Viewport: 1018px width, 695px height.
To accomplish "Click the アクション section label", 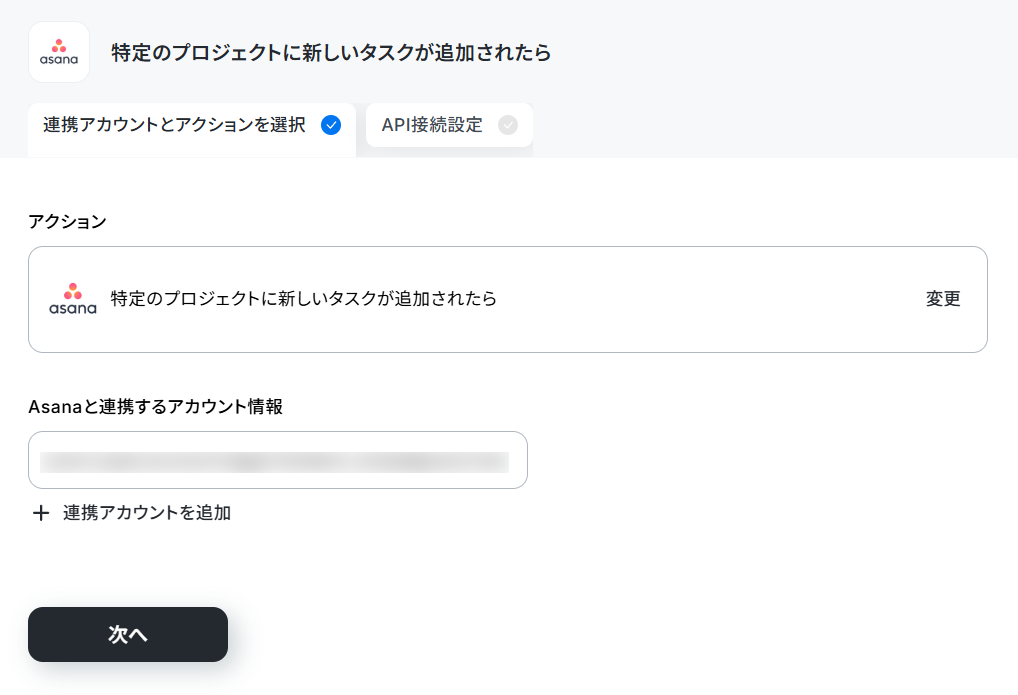I will click(x=68, y=221).
